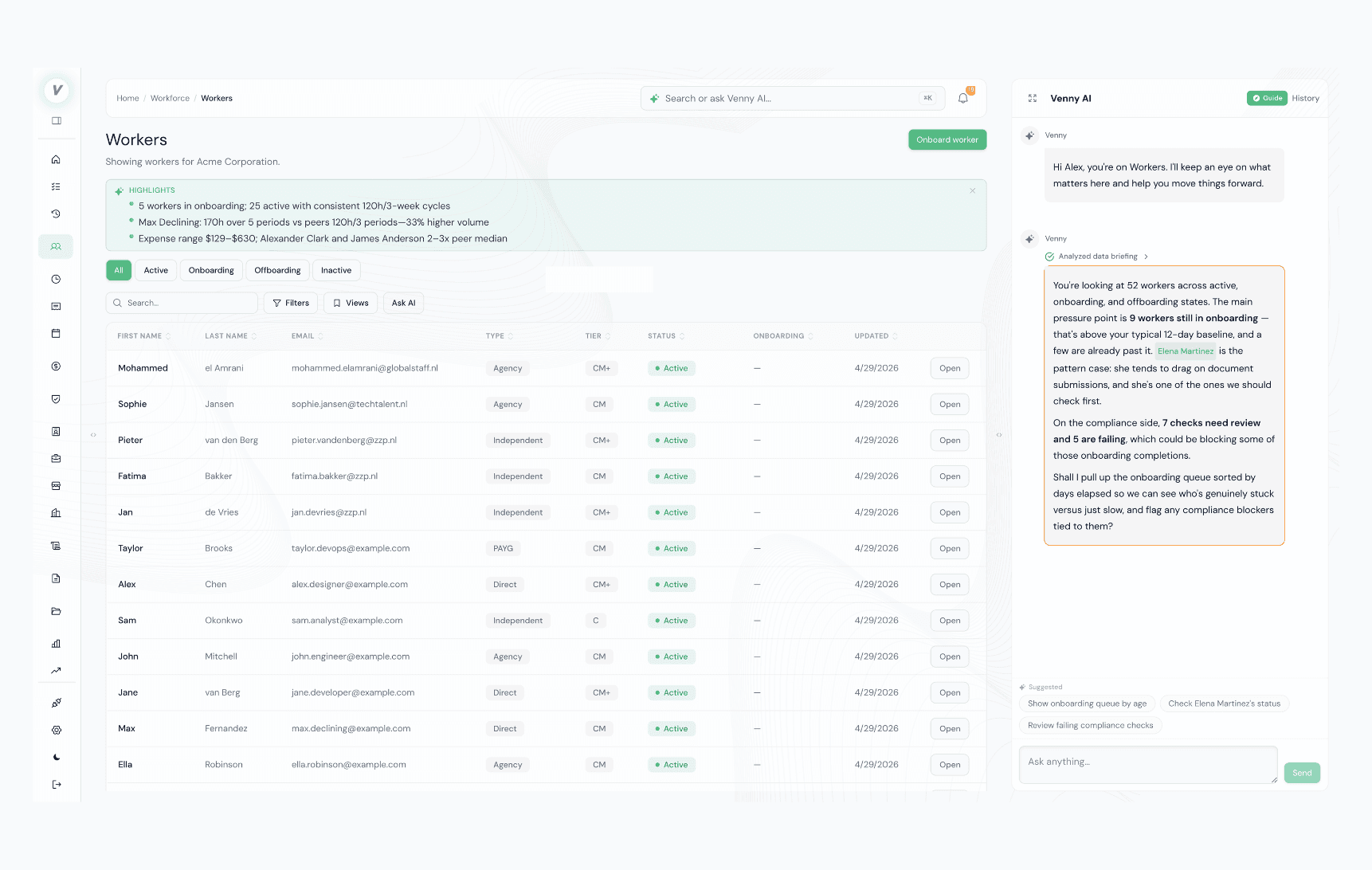Open the history clock-arrow sidebar icon
Viewport: 1372px width, 870px height.
[x=56, y=214]
